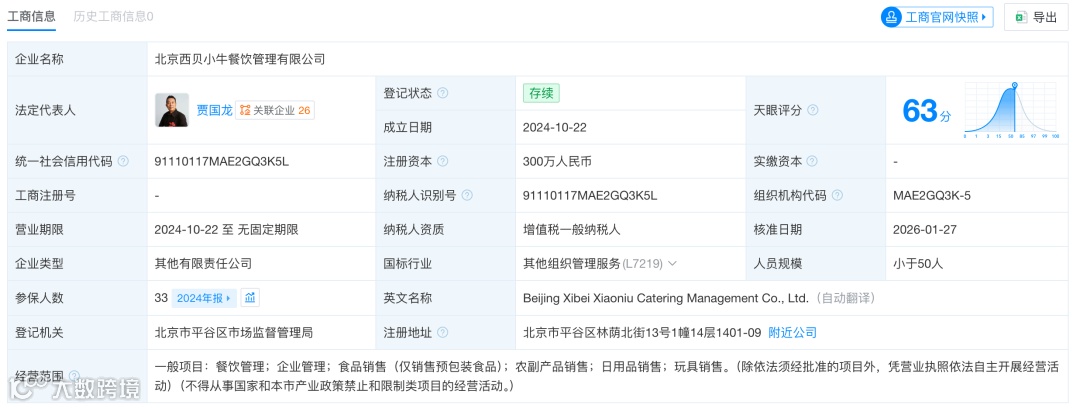Expand the 国标行业 L7219 chevron

click(672, 263)
